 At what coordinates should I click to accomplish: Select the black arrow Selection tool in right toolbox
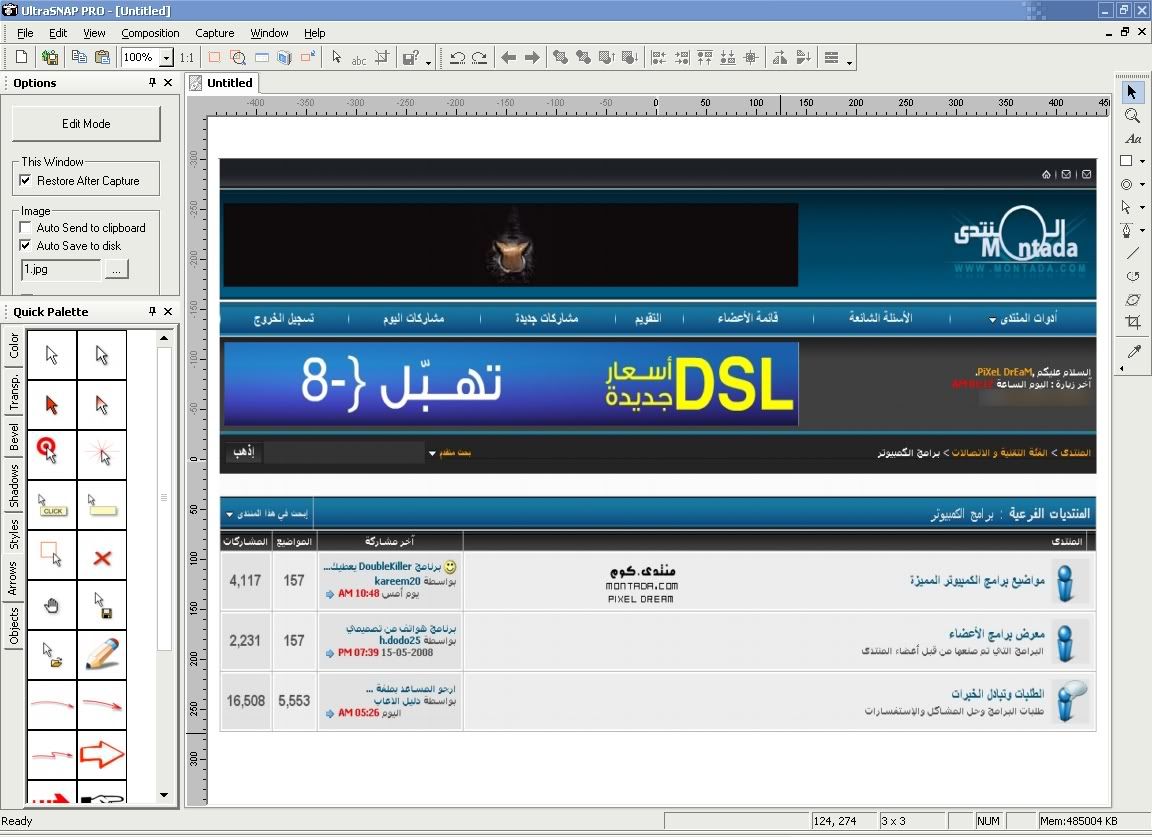(1131, 92)
